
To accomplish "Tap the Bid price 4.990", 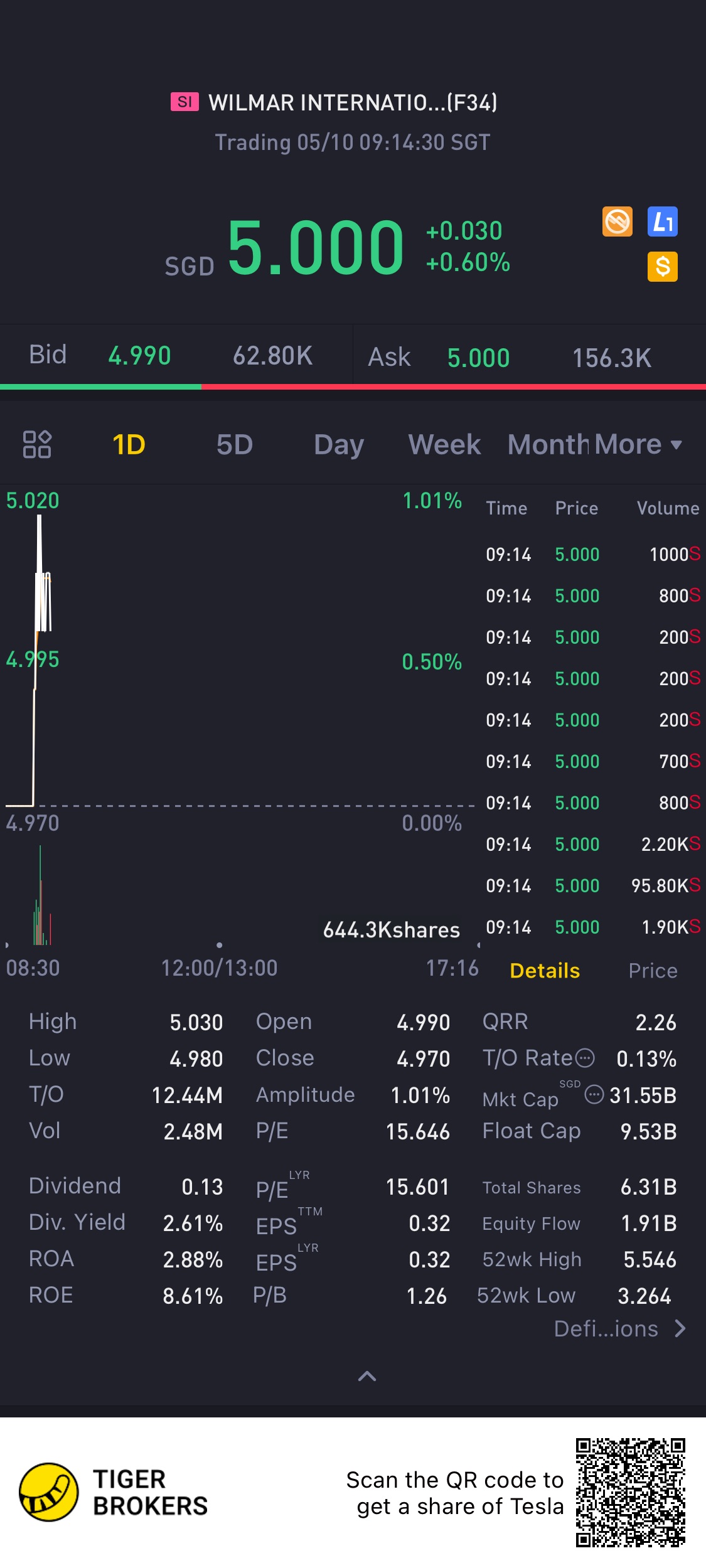I will (x=139, y=356).
